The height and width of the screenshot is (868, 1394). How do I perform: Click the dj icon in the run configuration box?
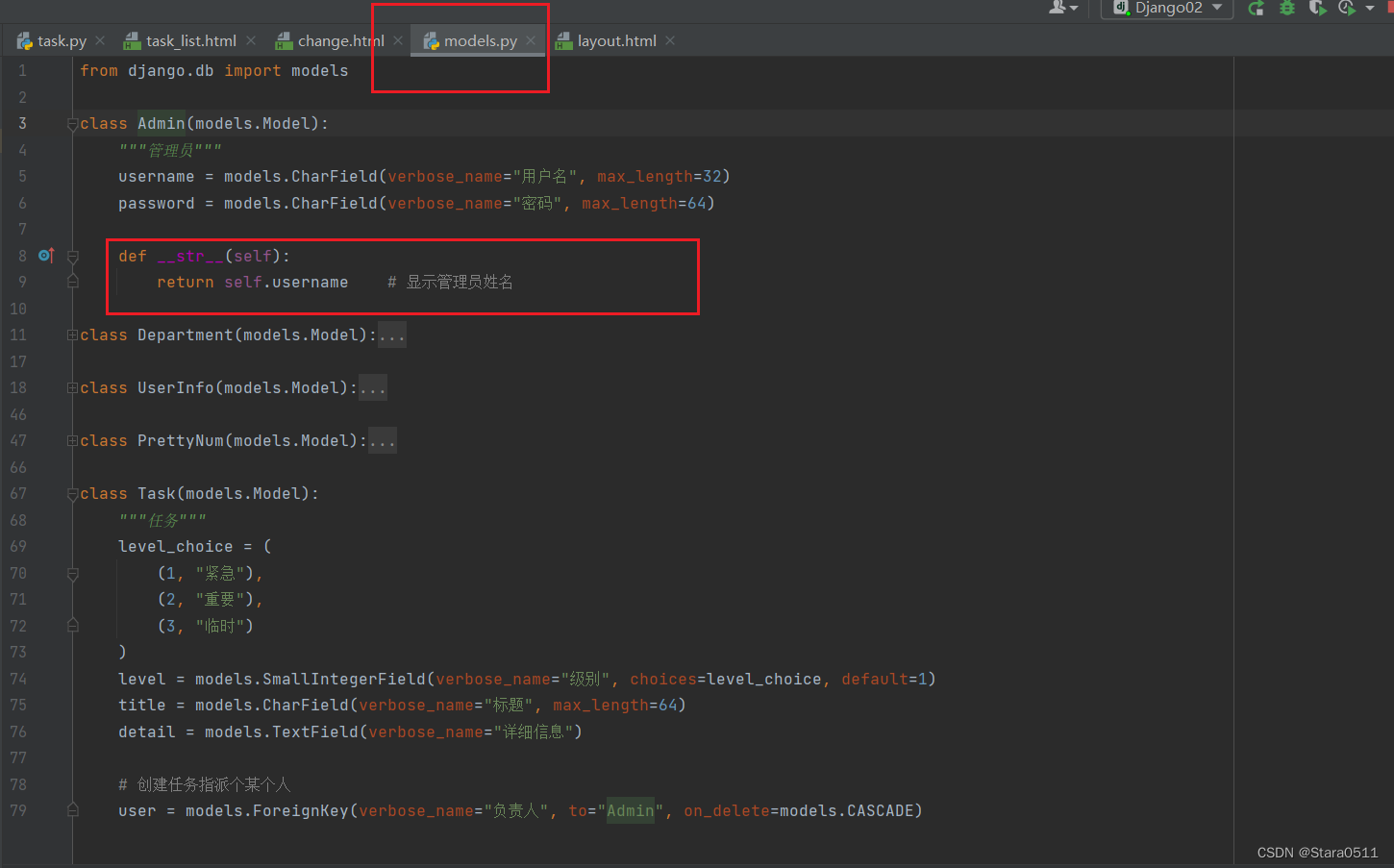pos(1121,8)
